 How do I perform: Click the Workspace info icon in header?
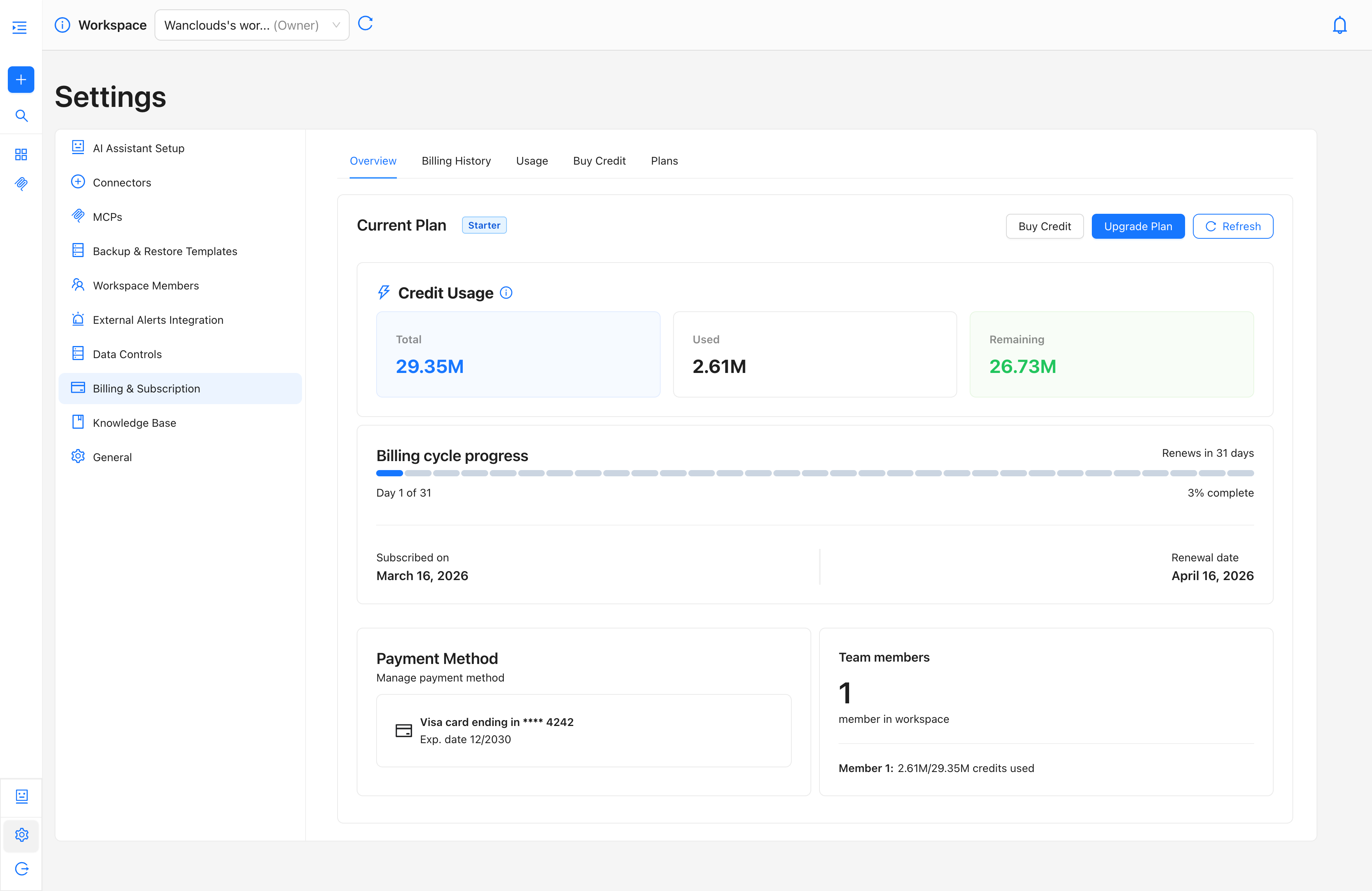[62, 25]
